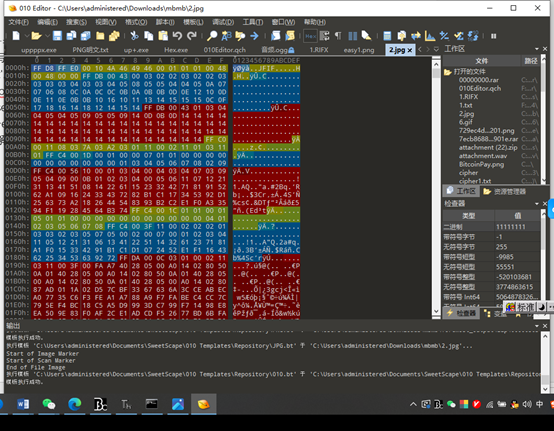Switch to 资源管理器 tab in workspace
The image size is (554, 431).
[x=505, y=191]
